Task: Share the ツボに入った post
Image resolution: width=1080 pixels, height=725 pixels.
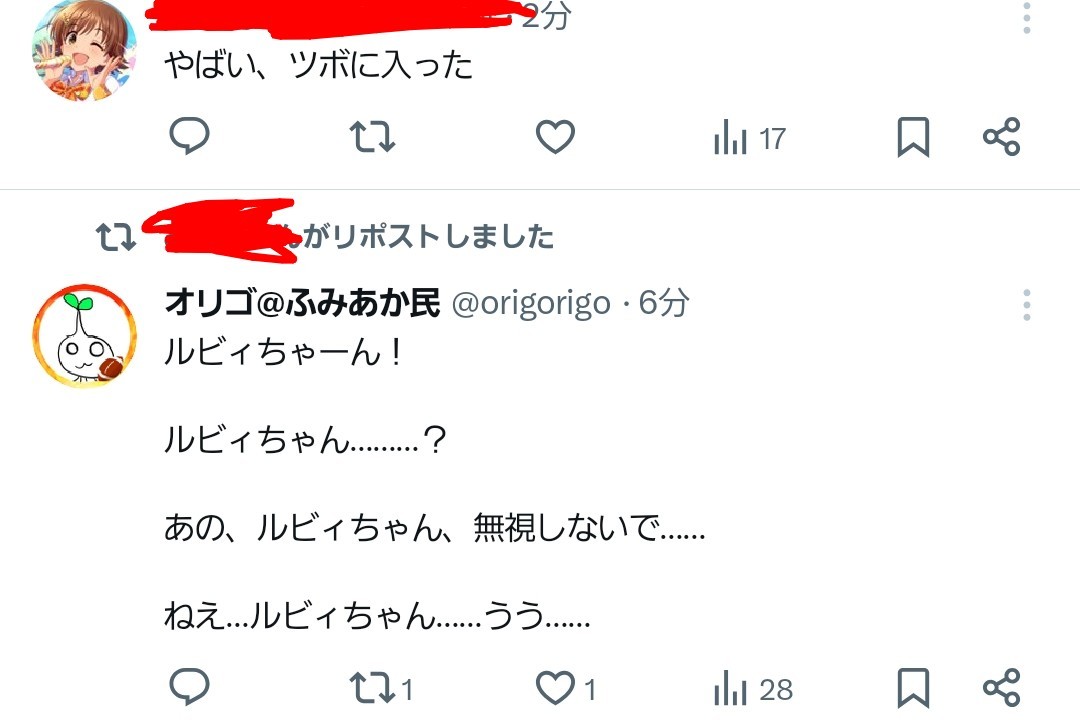Action: (1001, 136)
